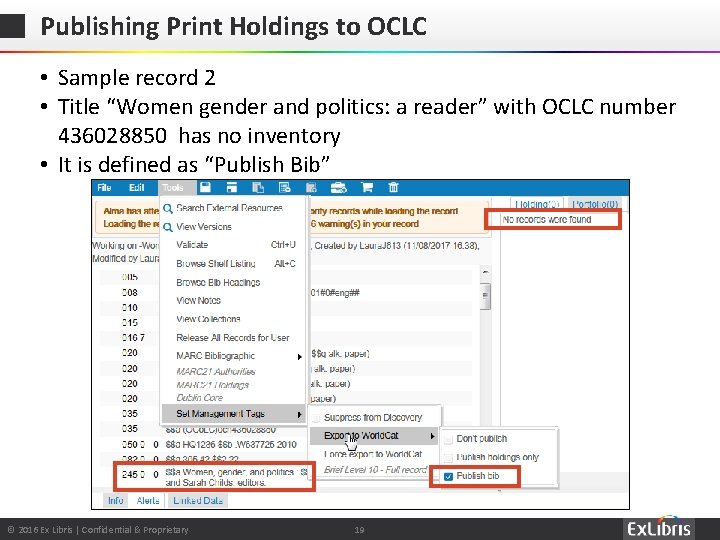The height and width of the screenshot is (540, 720).
Task: Select Dublin Core option
Action: (199, 398)
